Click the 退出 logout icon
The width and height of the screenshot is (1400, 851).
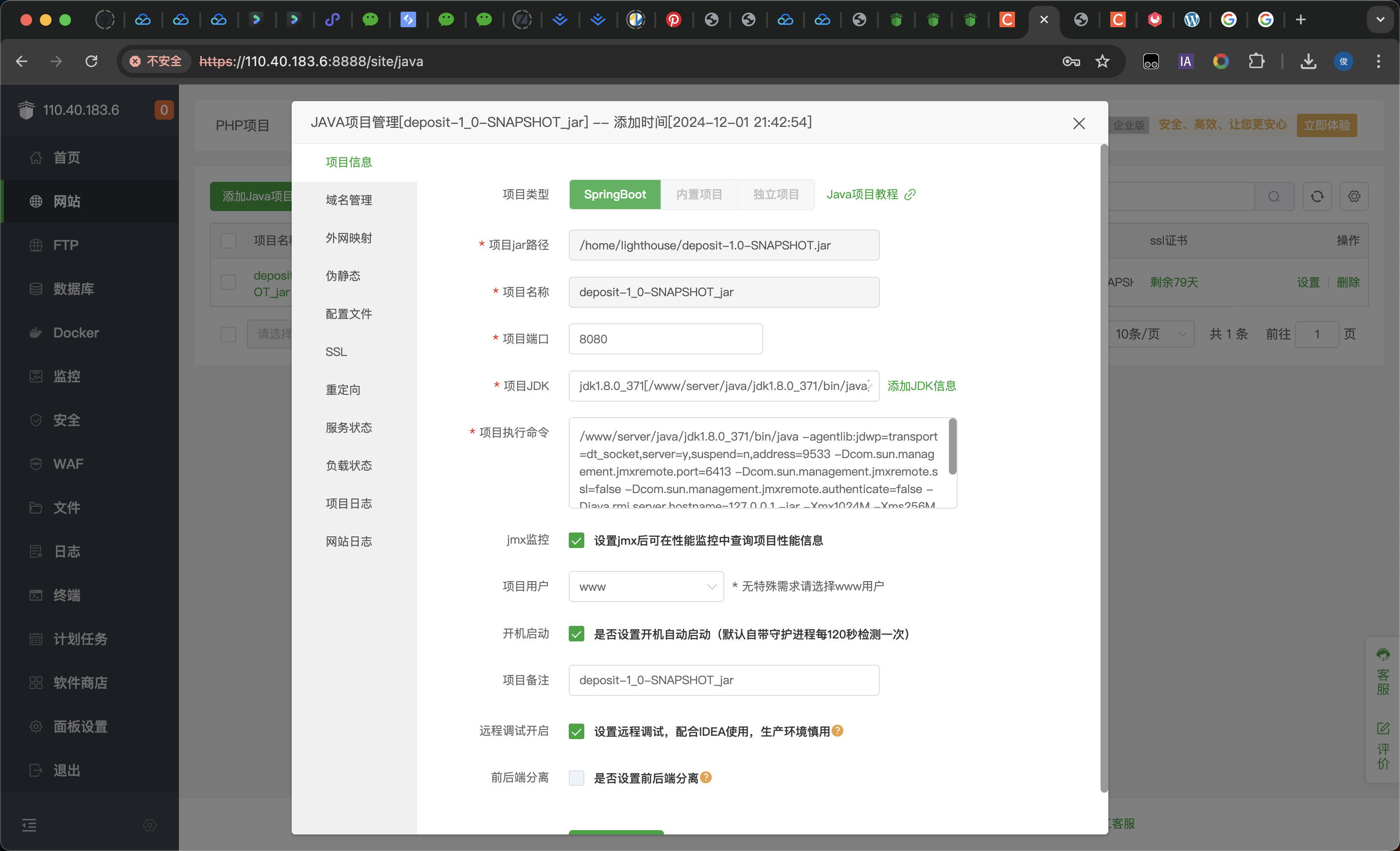(36, 770)
